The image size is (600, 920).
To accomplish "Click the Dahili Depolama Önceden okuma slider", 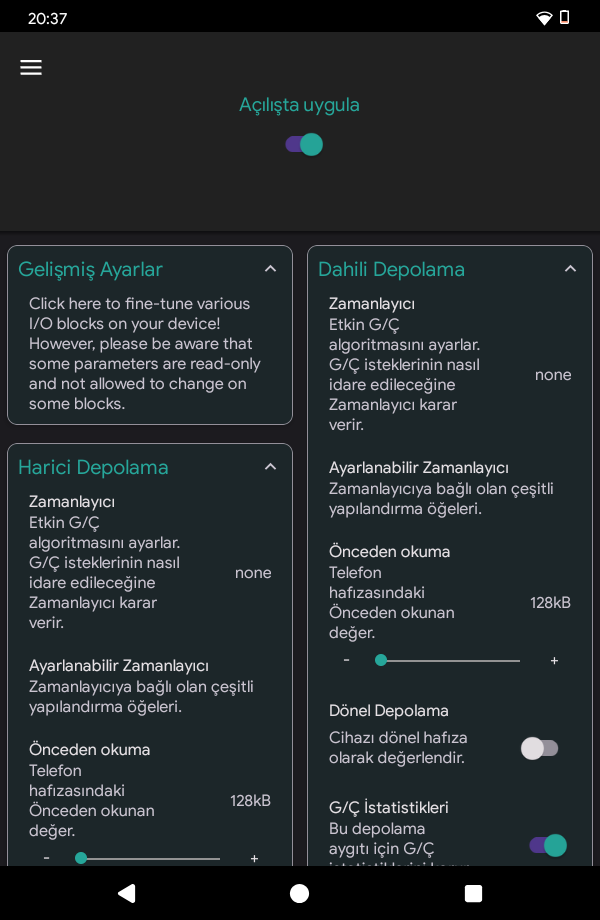I will coord(450,661).
